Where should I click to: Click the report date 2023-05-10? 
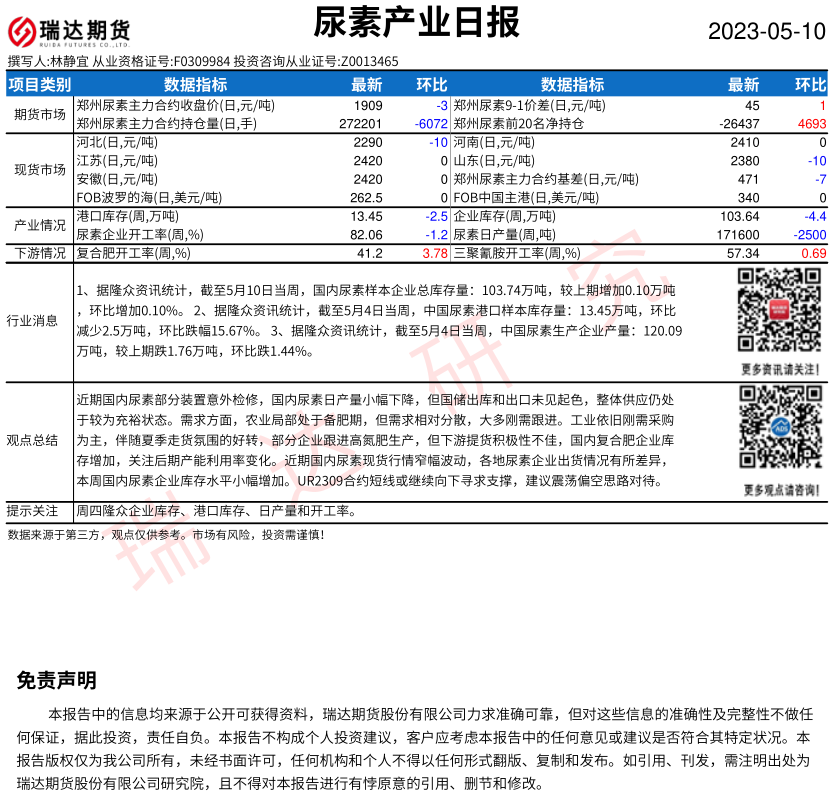(766, 31)
